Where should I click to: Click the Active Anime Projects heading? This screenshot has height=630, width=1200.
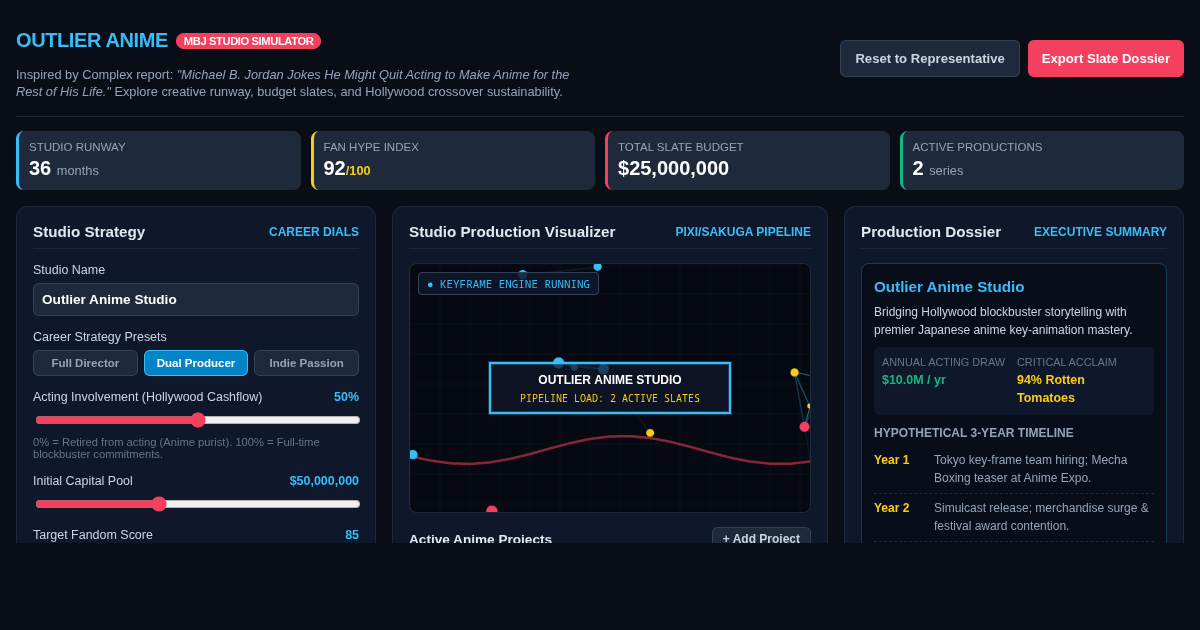point(480,538)
